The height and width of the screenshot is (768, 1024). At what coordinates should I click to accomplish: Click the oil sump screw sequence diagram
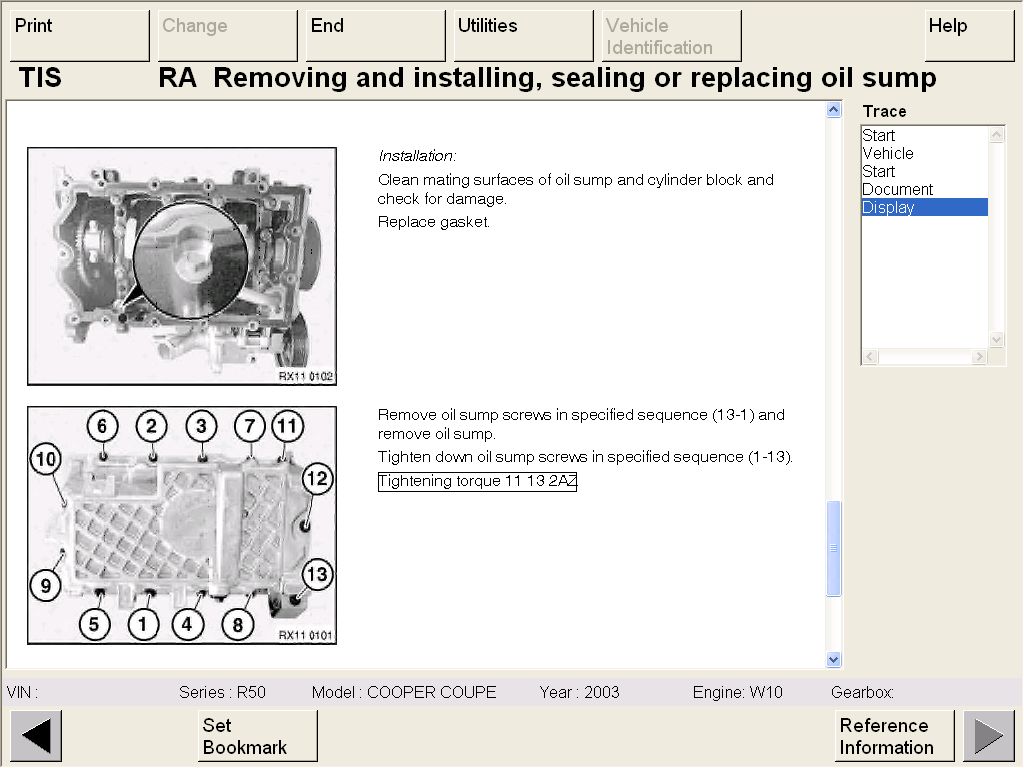(x=182, y=525)
